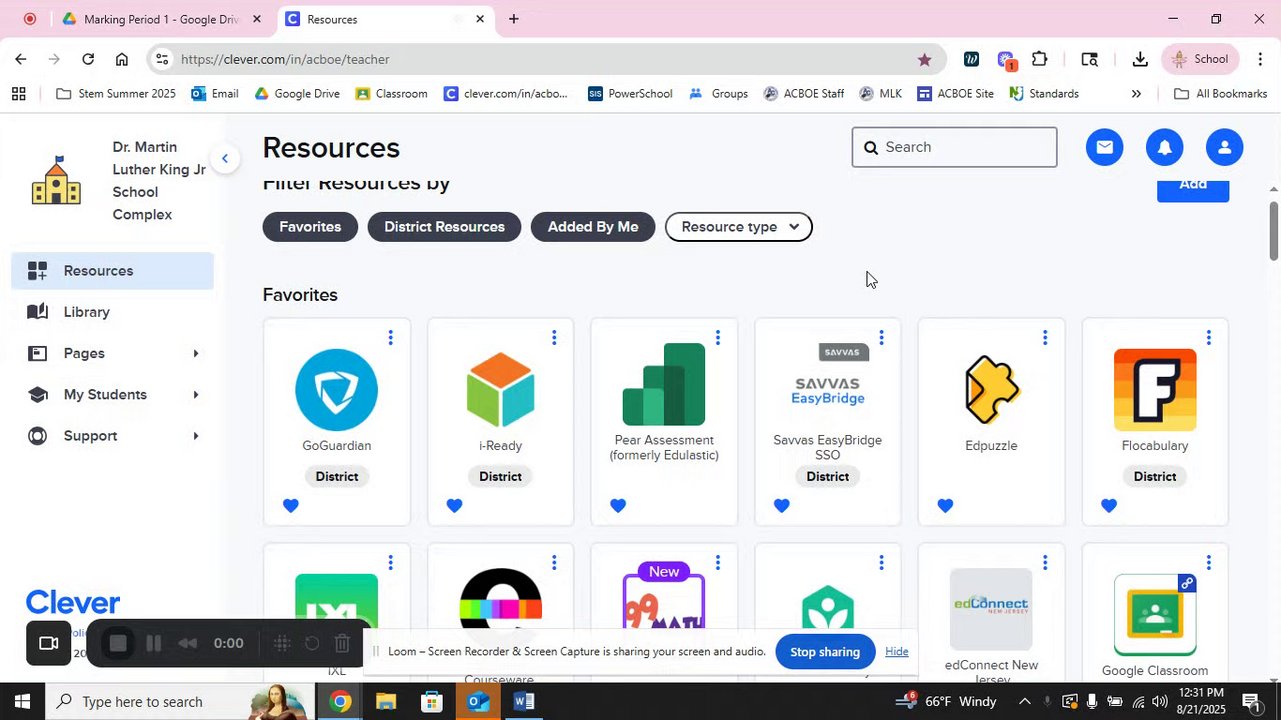The height and width of the screenshot is (720, 1281).
Task: Open the notifications bell icon
Action: [x=1164, y=147]
